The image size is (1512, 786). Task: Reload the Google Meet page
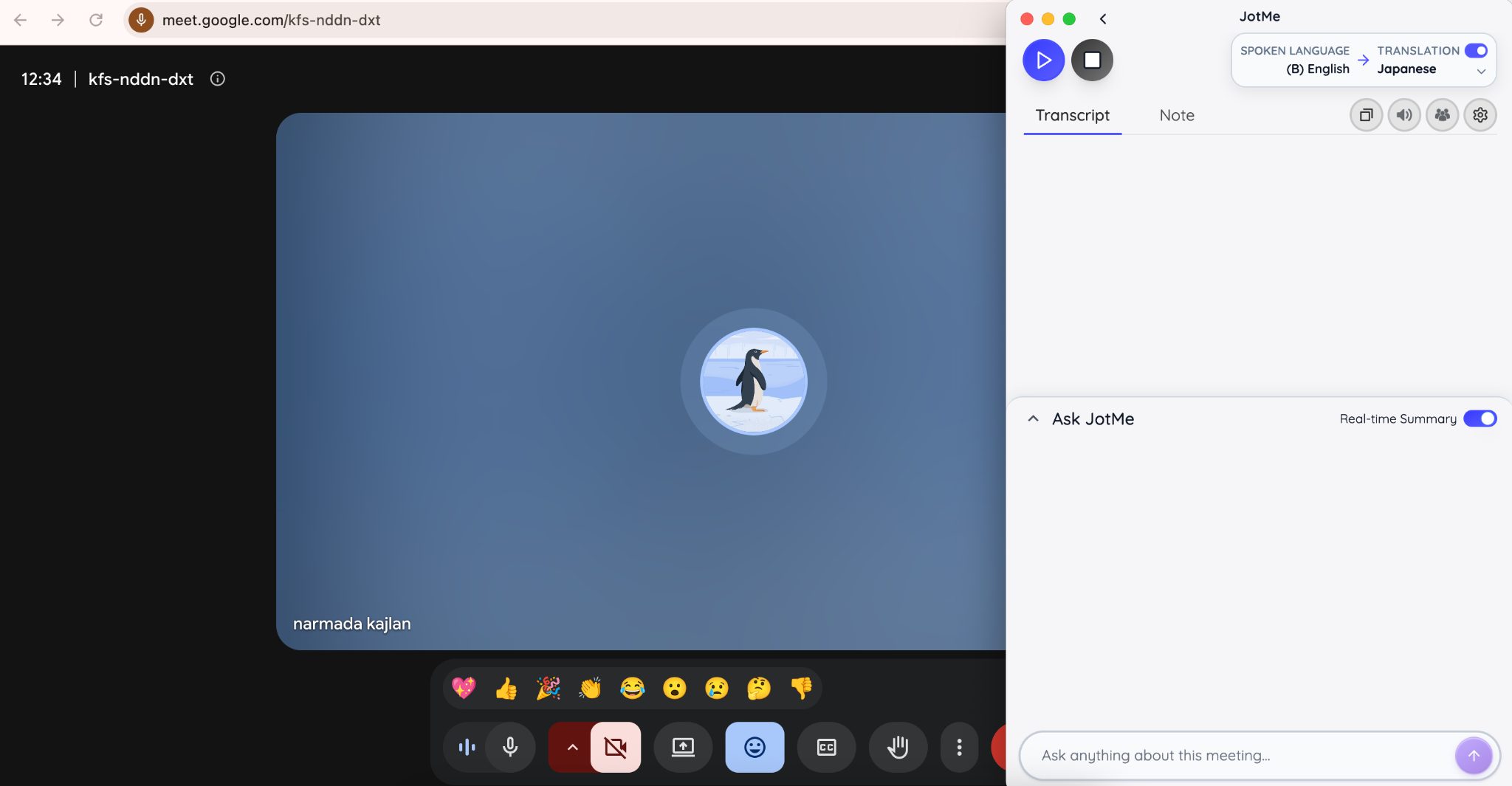[96, 20]
